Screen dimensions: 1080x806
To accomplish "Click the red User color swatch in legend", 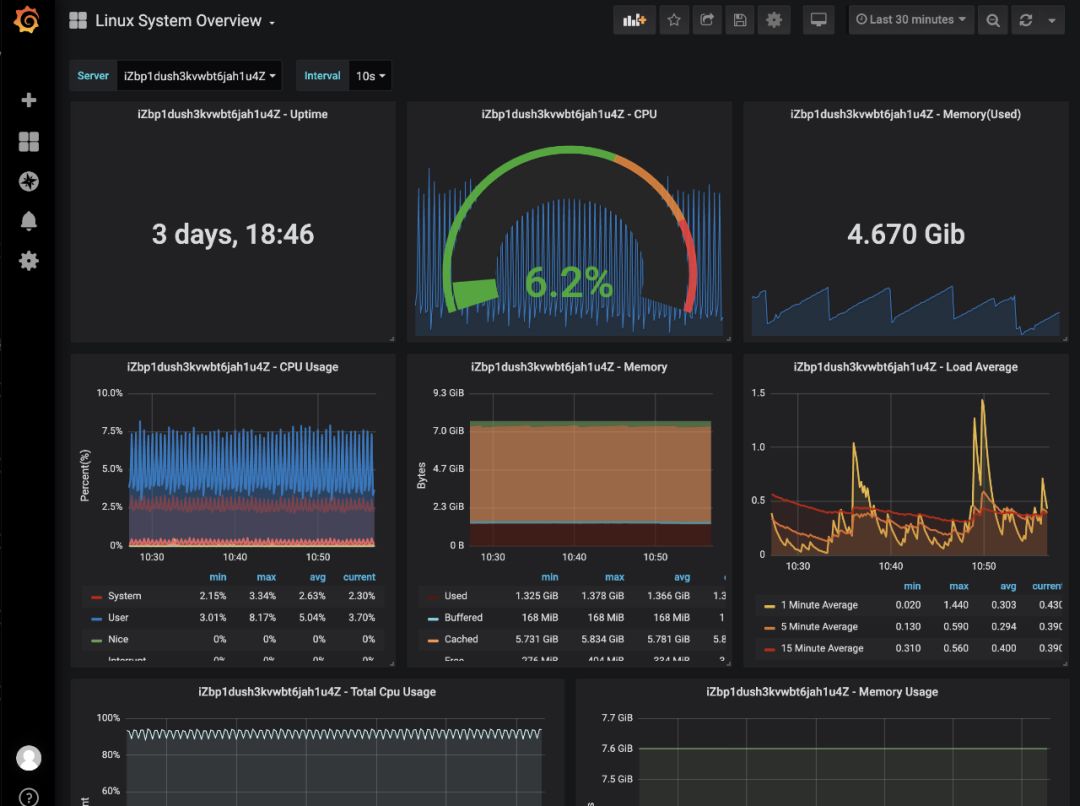I will click(96, 618).
